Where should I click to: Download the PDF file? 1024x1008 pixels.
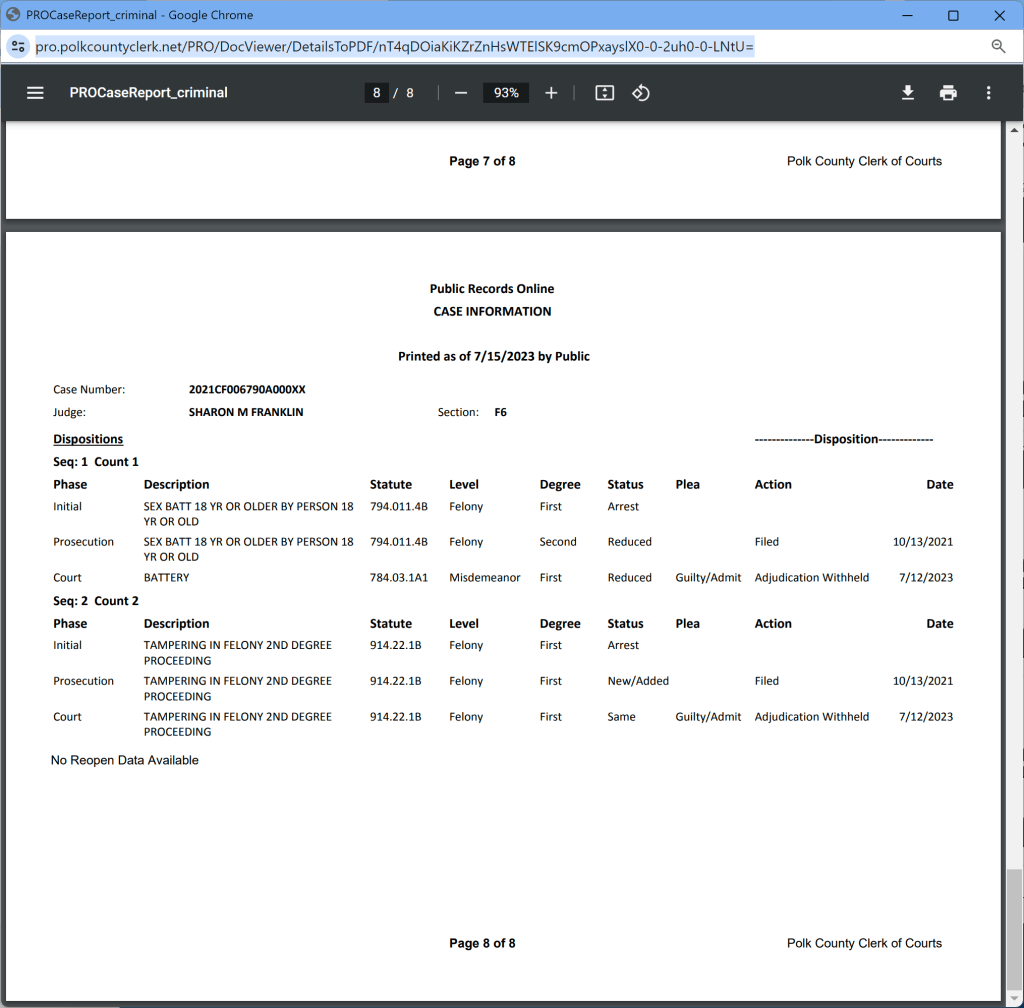click(908, 93)
